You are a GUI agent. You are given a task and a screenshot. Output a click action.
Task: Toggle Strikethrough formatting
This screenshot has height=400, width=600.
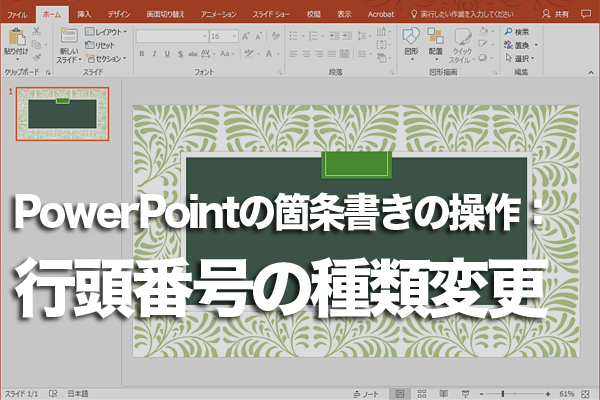tap(193, 54)
